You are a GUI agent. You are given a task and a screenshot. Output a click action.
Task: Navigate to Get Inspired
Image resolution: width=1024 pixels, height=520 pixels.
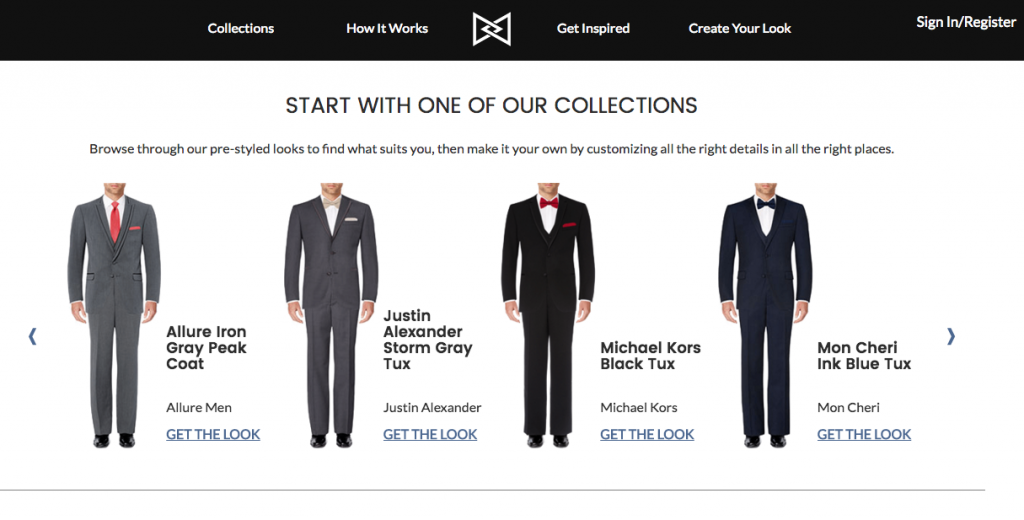click(x=593, y=29)
